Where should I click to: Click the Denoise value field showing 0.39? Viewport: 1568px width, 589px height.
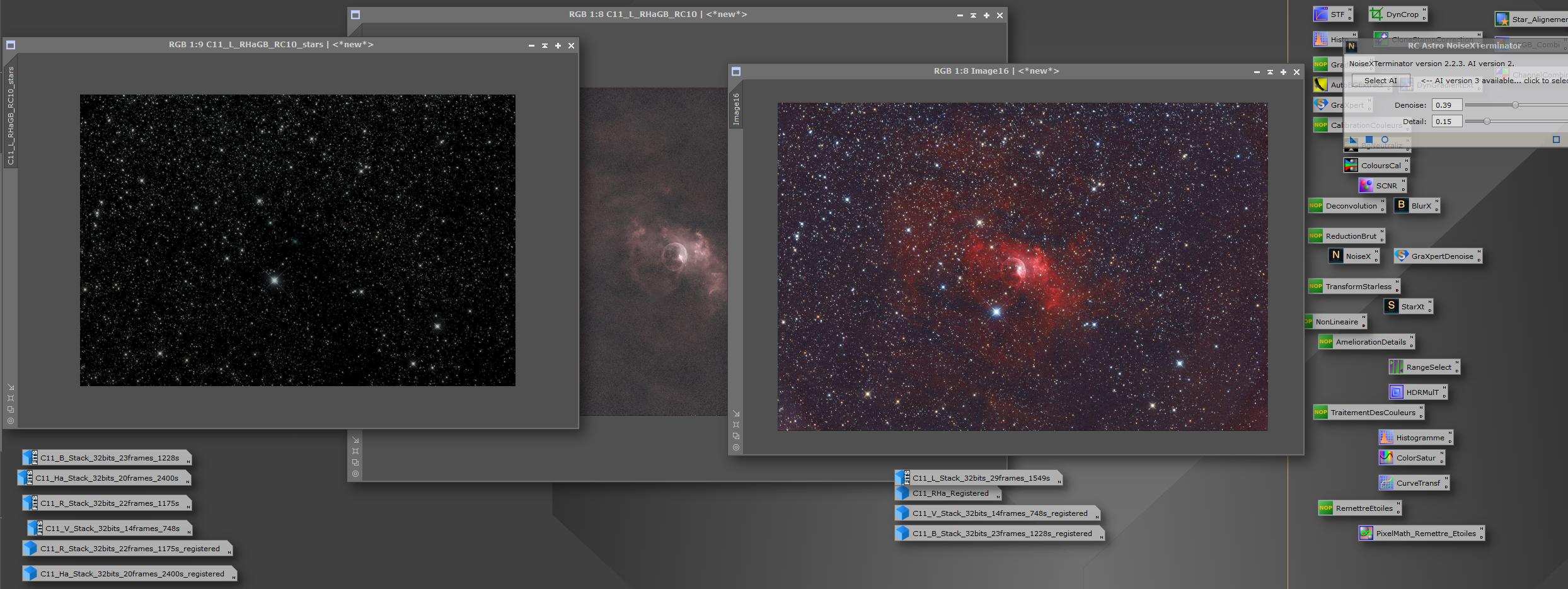click(1447, 105)
